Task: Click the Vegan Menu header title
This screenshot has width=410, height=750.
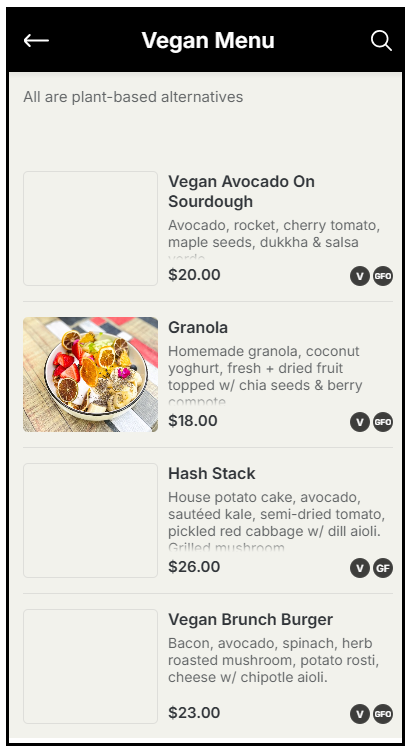Action: [x=208, y=40]
